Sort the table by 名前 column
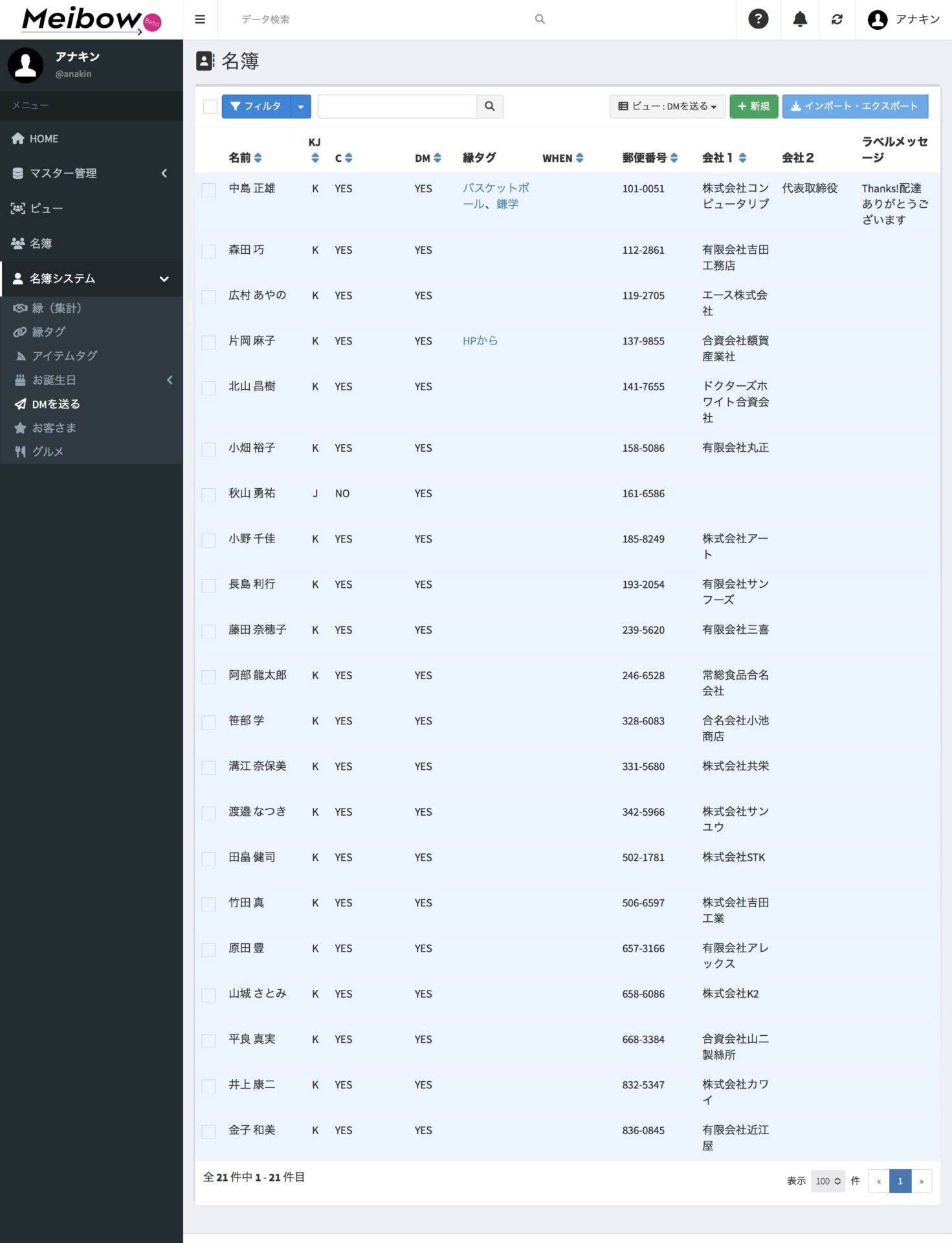This screenshot has height=1243, width=952. 258,158
